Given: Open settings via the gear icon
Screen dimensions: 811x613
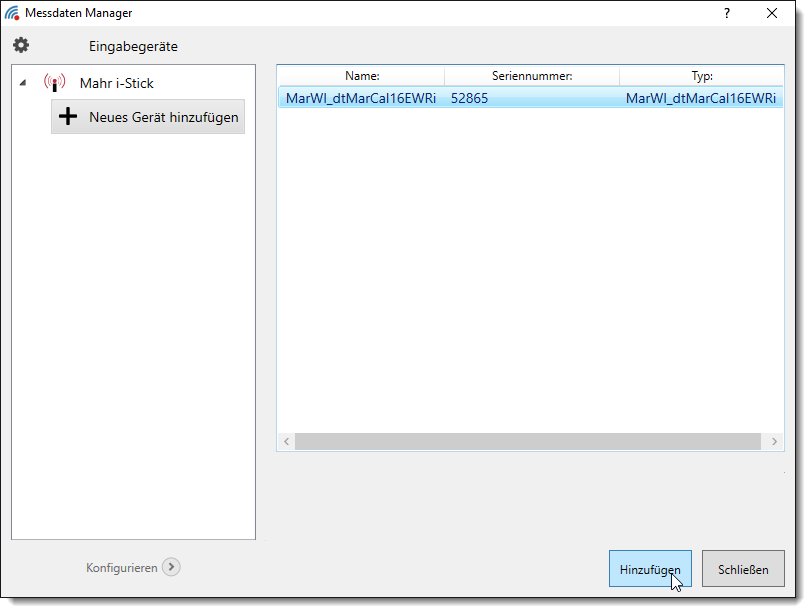Looking at the screenshot, I should (x=21, y=45).
